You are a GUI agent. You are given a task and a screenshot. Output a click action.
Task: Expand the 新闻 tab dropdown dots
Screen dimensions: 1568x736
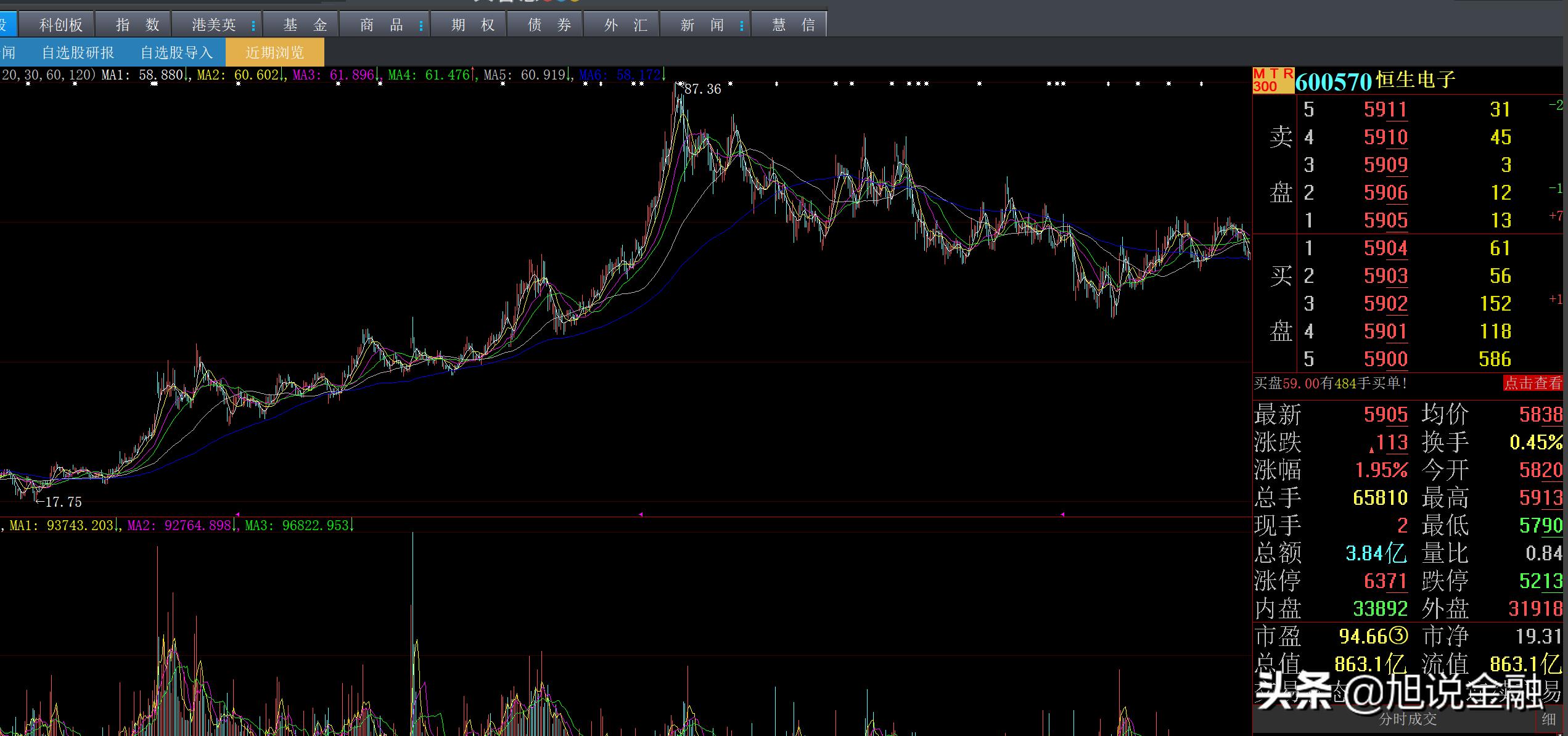point(742,26)
